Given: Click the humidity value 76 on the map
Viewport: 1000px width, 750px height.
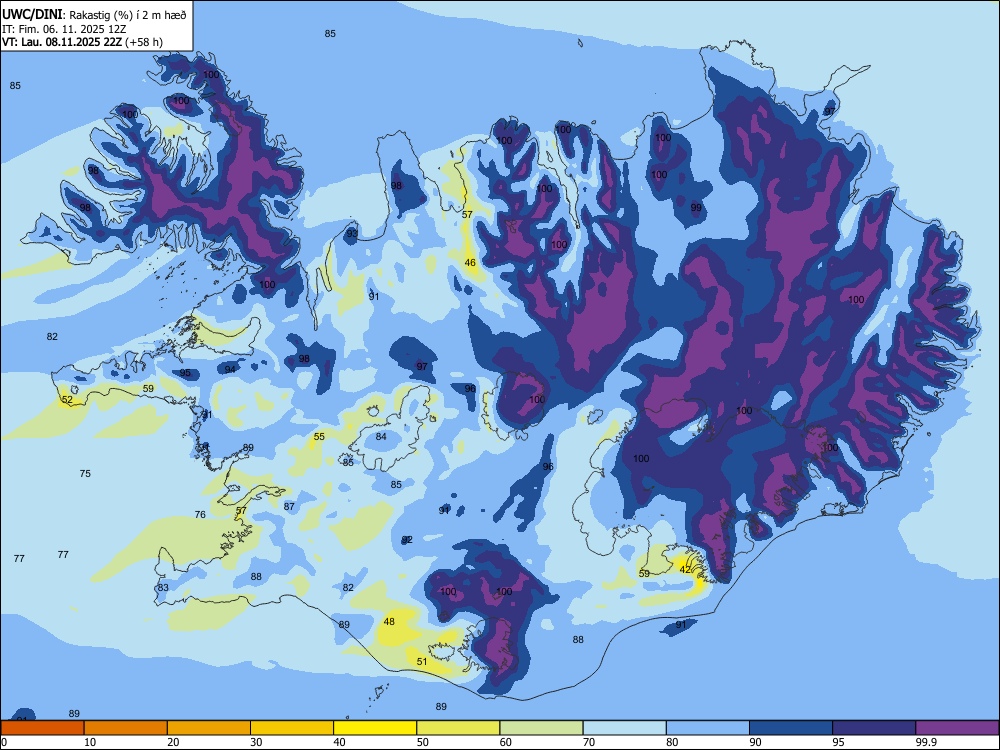Looking at the screenshot, I should [x=200, y=515].
